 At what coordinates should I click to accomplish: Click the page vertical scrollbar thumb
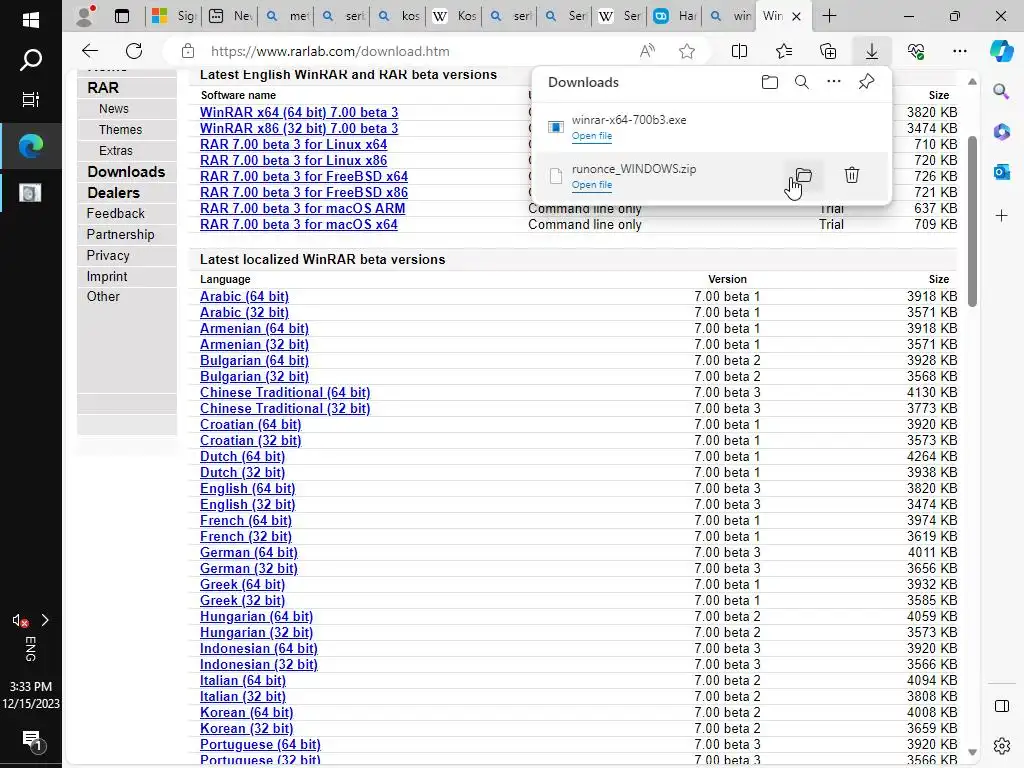point(972,221)
